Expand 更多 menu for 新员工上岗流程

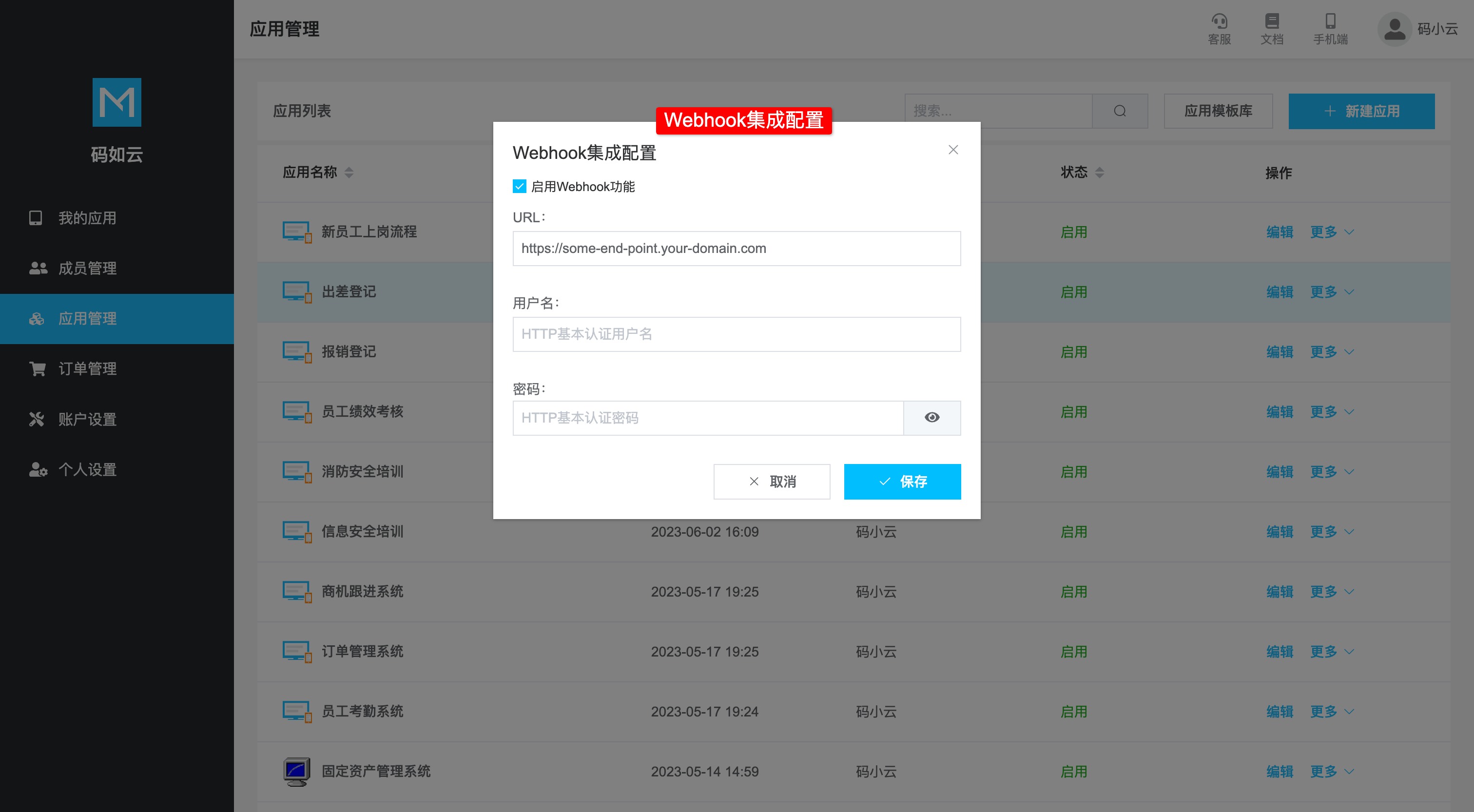click(1332, 232)
